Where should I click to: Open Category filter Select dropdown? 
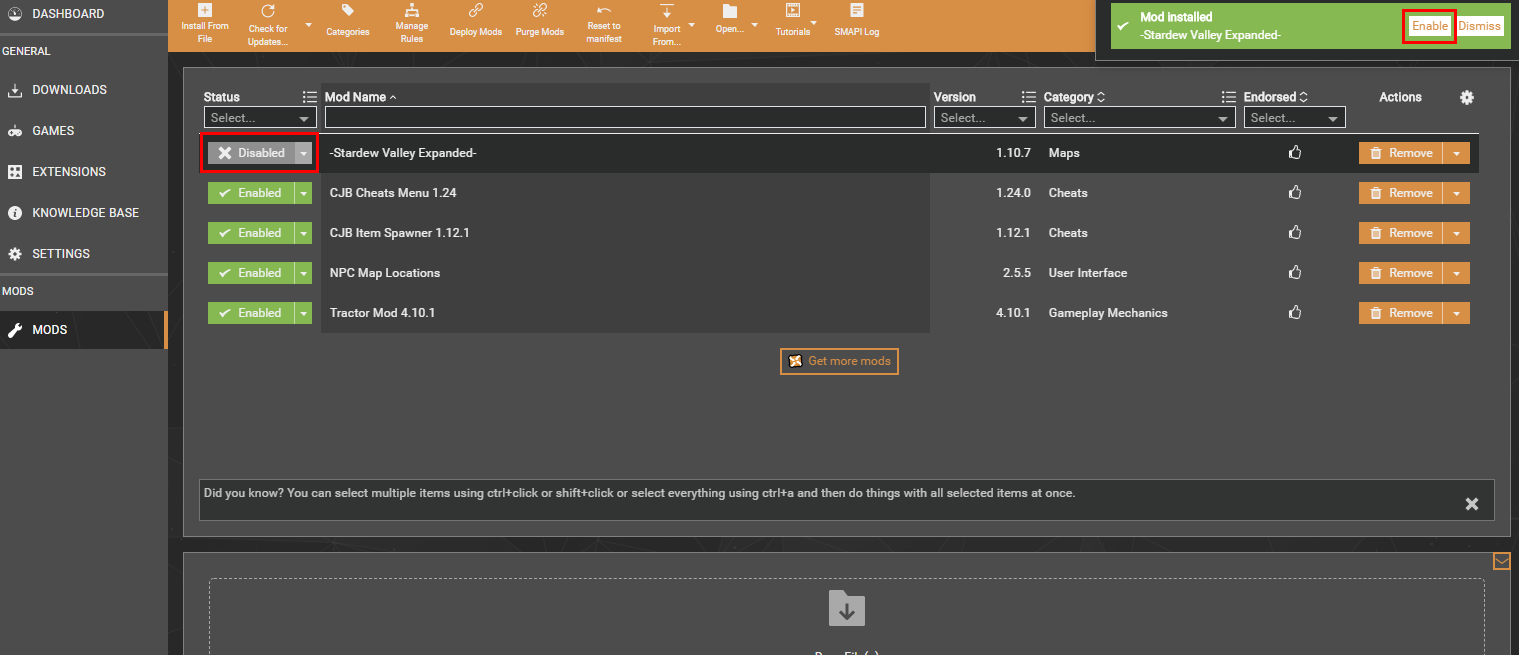coord(1140,118)
